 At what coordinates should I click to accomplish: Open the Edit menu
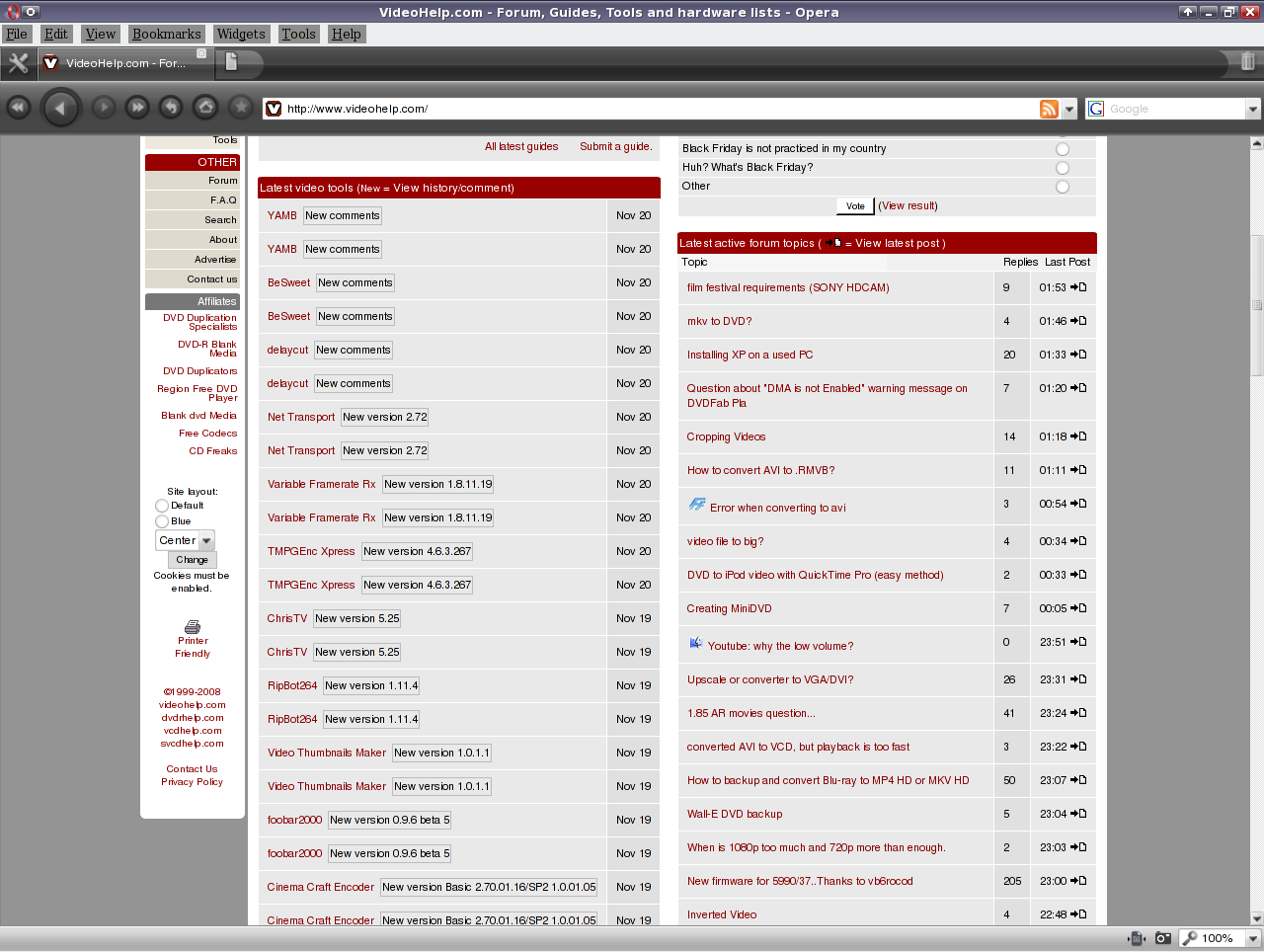coord(56,34)
